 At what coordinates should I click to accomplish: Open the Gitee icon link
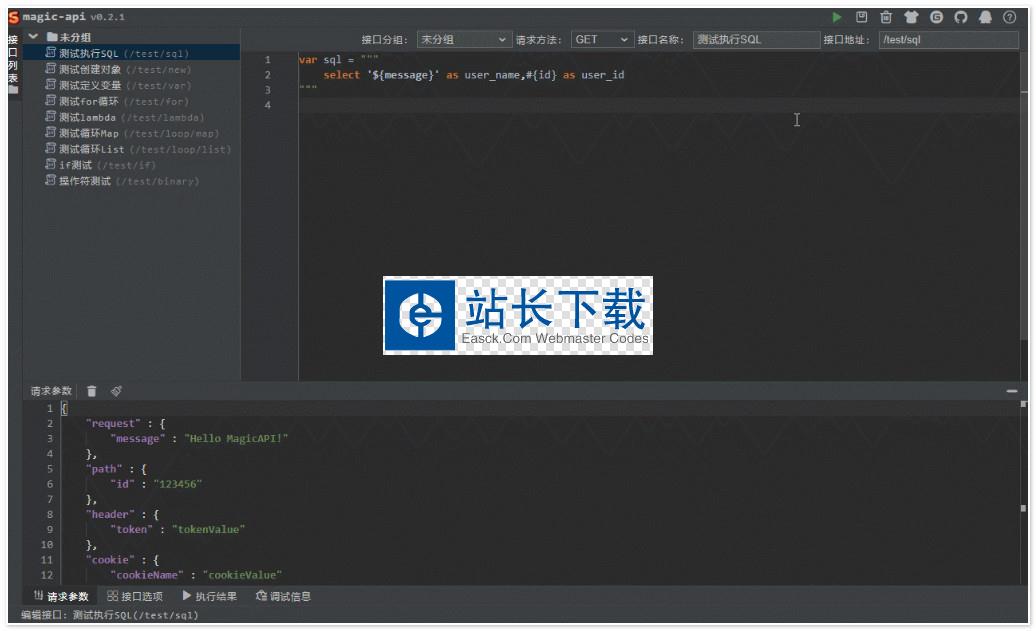pyautogui.click(x=936, y=17)
